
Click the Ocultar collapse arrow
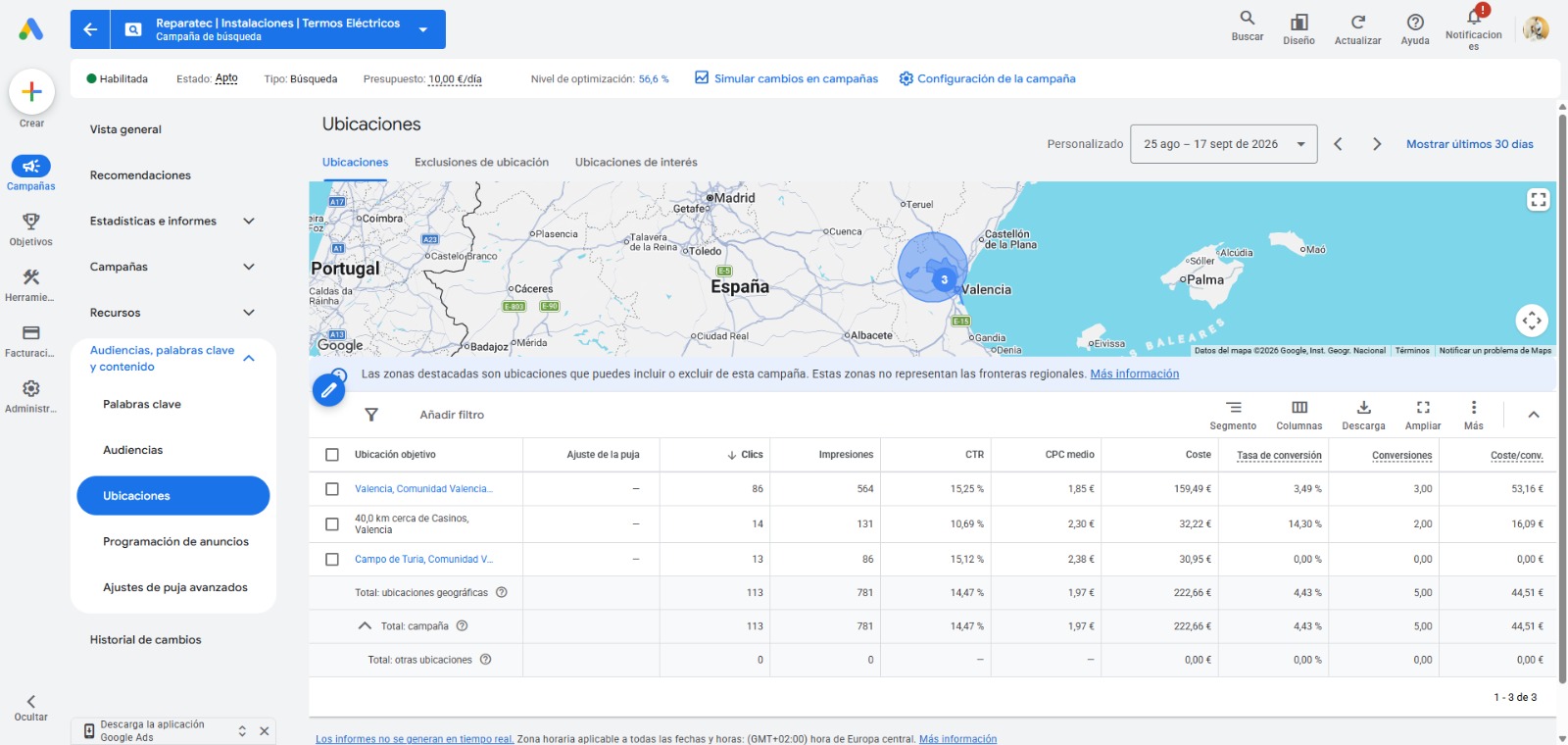(31, 702)
